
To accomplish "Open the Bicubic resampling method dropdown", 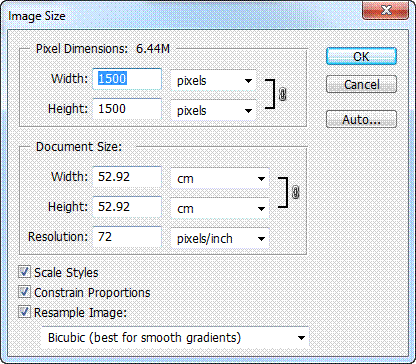I will pos(175,338).
